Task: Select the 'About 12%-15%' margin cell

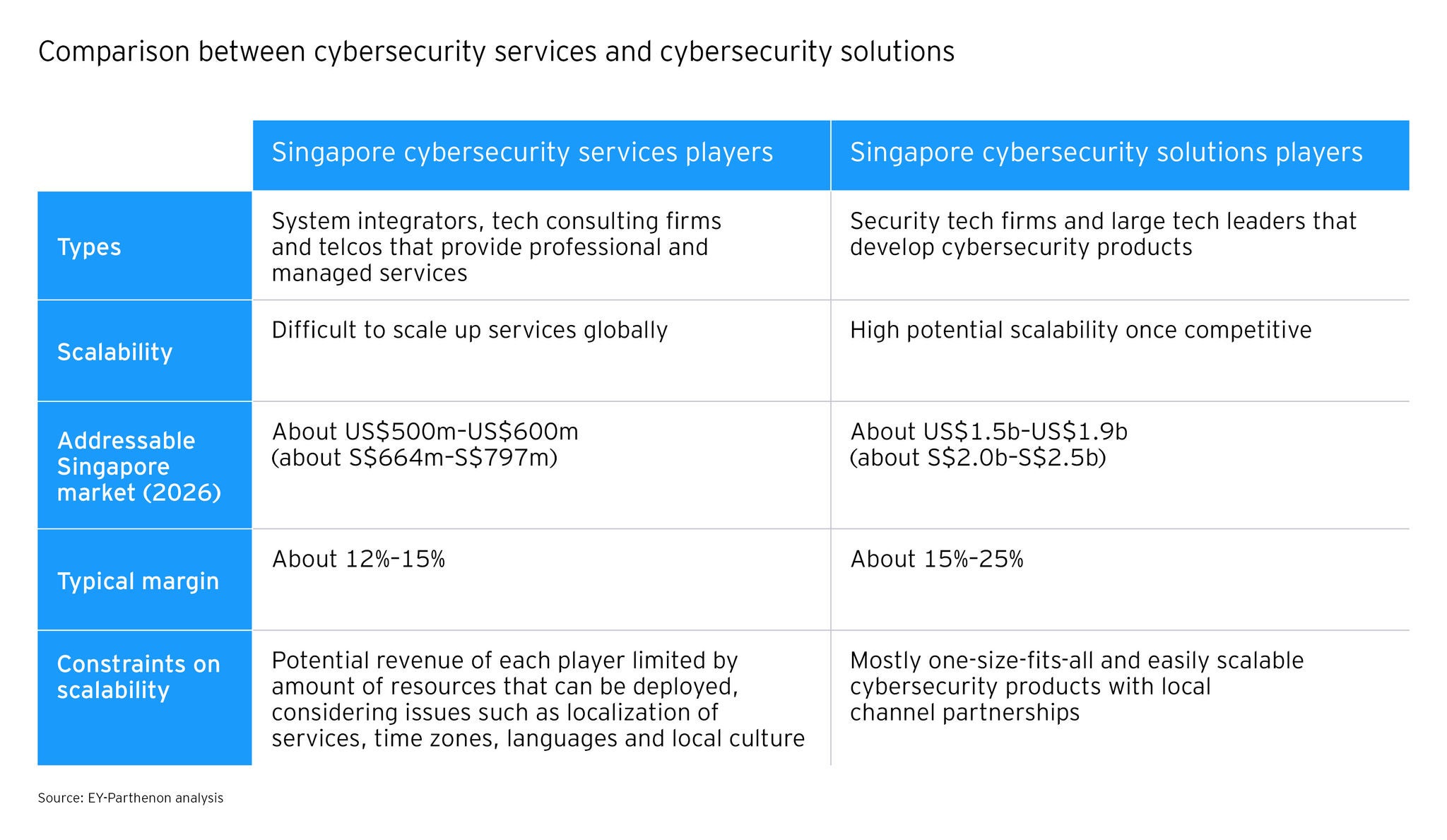Action: [x=358, y=560]
